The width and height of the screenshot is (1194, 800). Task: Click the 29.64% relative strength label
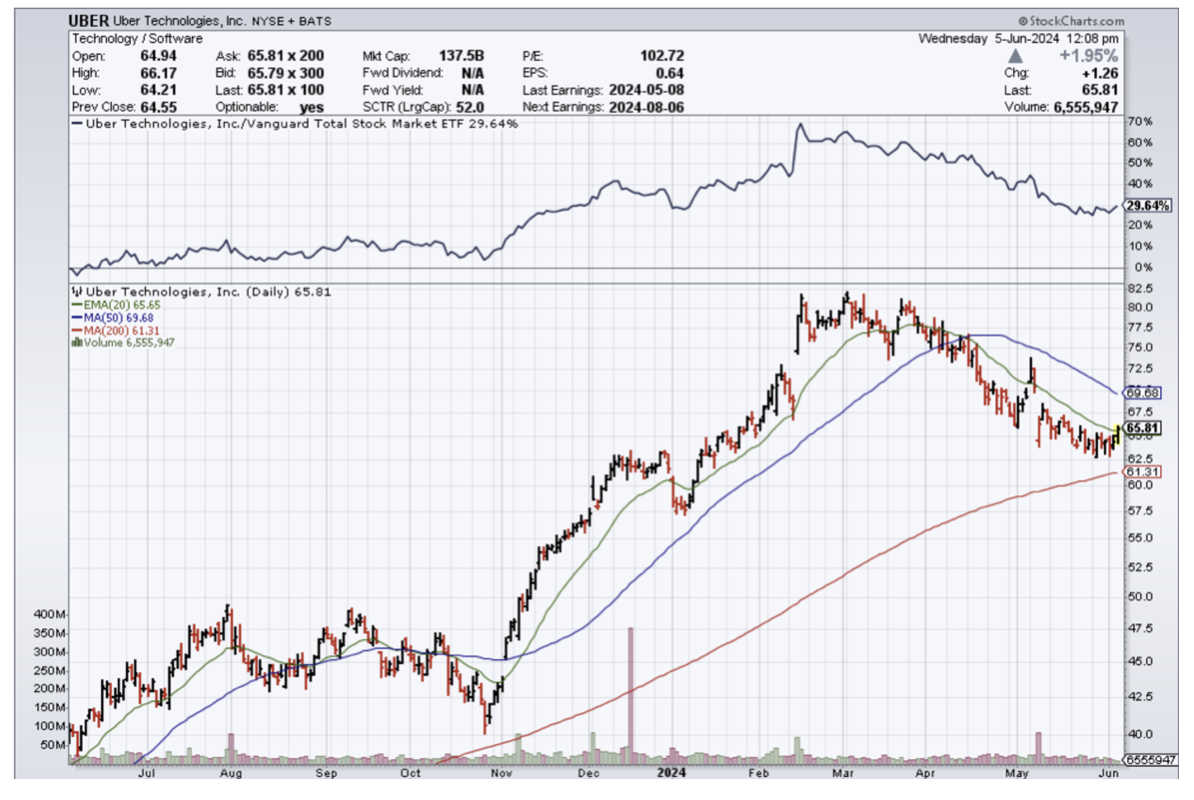(1148, 205)
